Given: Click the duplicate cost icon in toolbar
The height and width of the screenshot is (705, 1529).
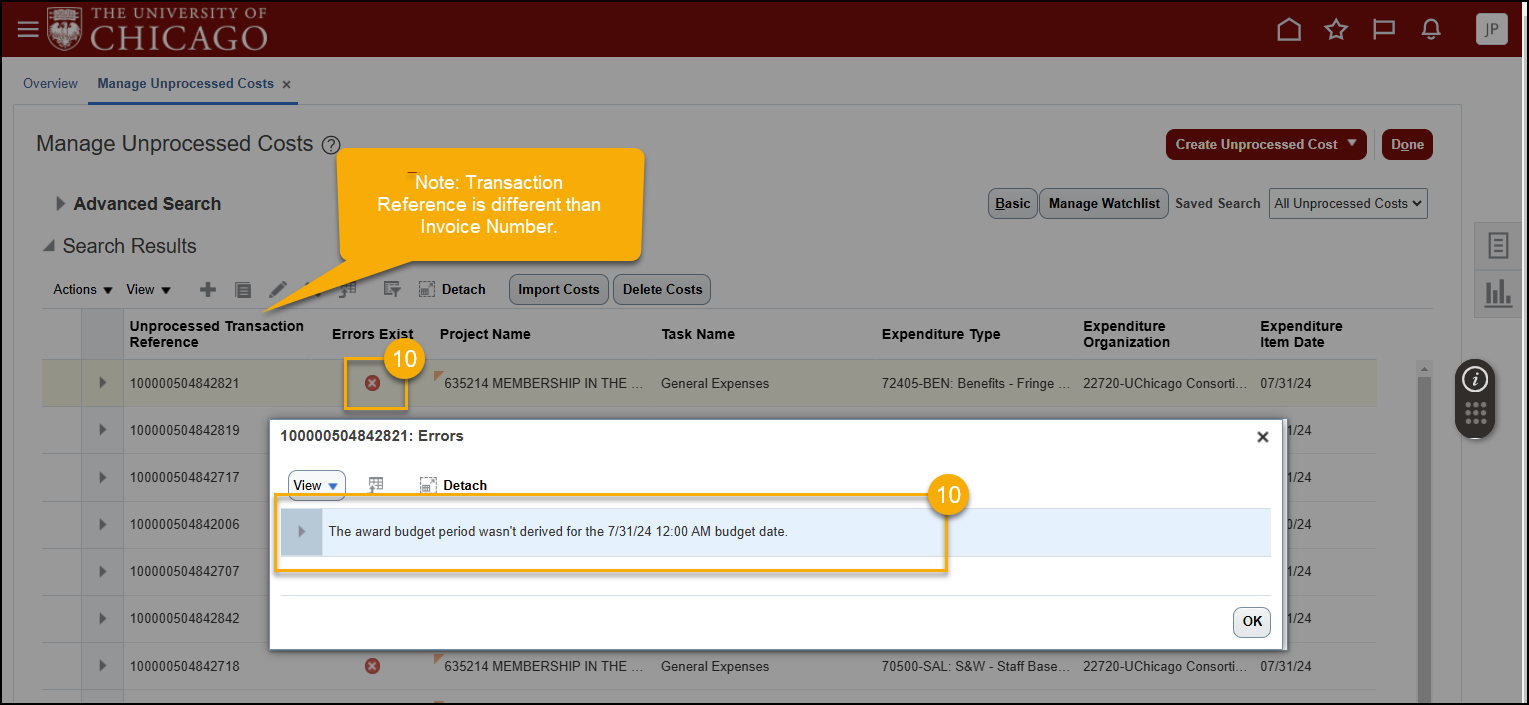Looking at the screenshot, I should 243,289.
